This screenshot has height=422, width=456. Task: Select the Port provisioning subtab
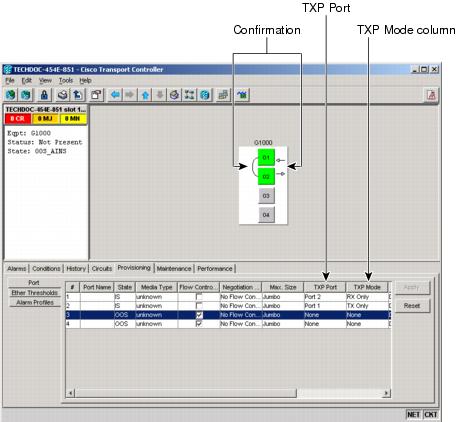coord(34,283)
